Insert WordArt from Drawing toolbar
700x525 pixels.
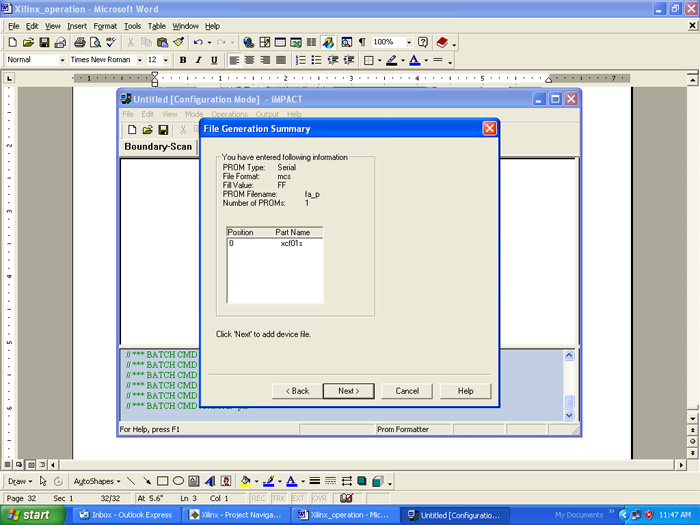(210, 481)
